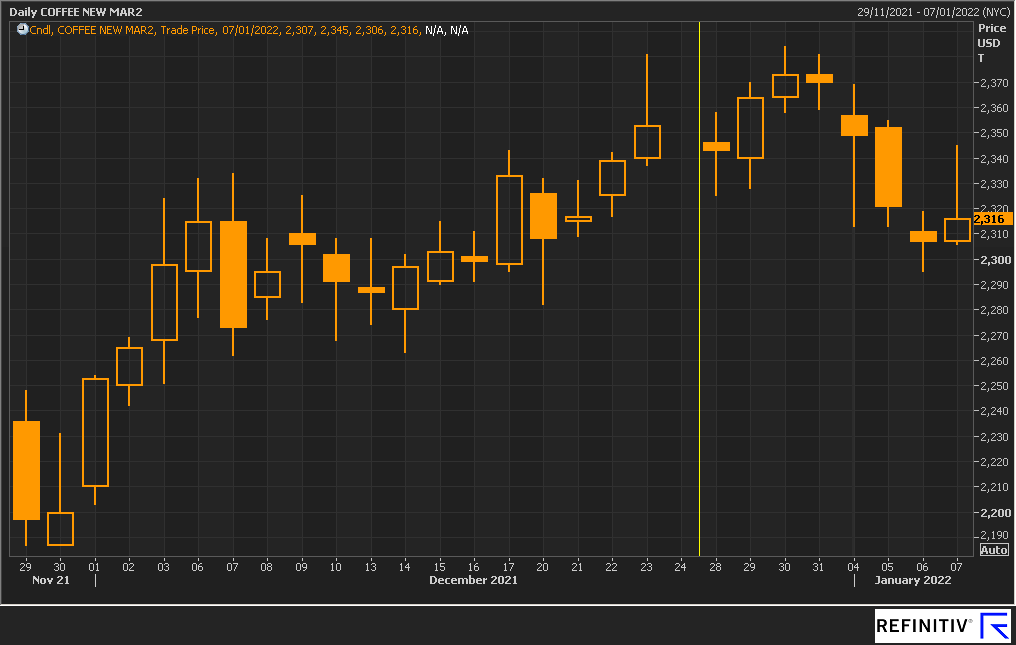This screenshot has width=1016, height=645.
Task: Click the 05 January filled candlestick
Action: tap(888, 167)
